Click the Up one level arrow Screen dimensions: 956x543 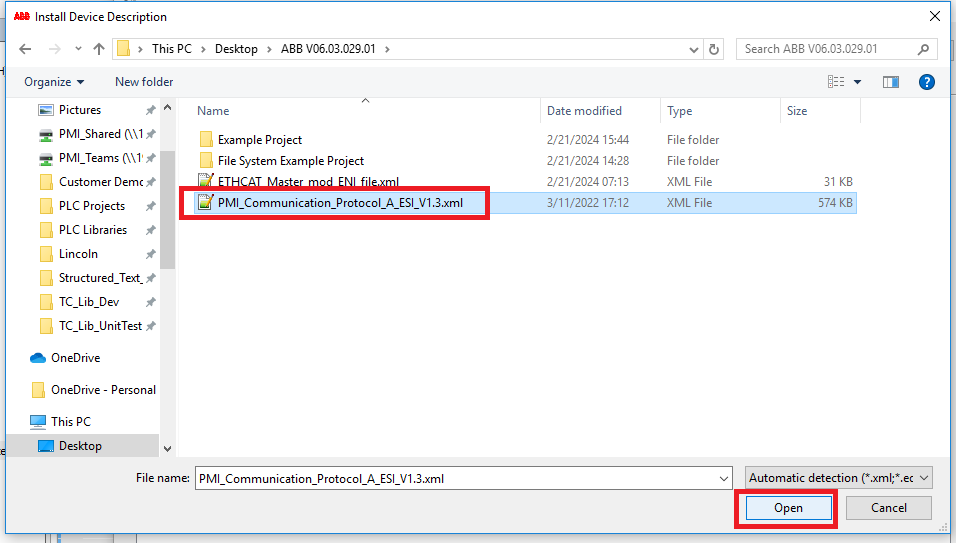(99, 49)
